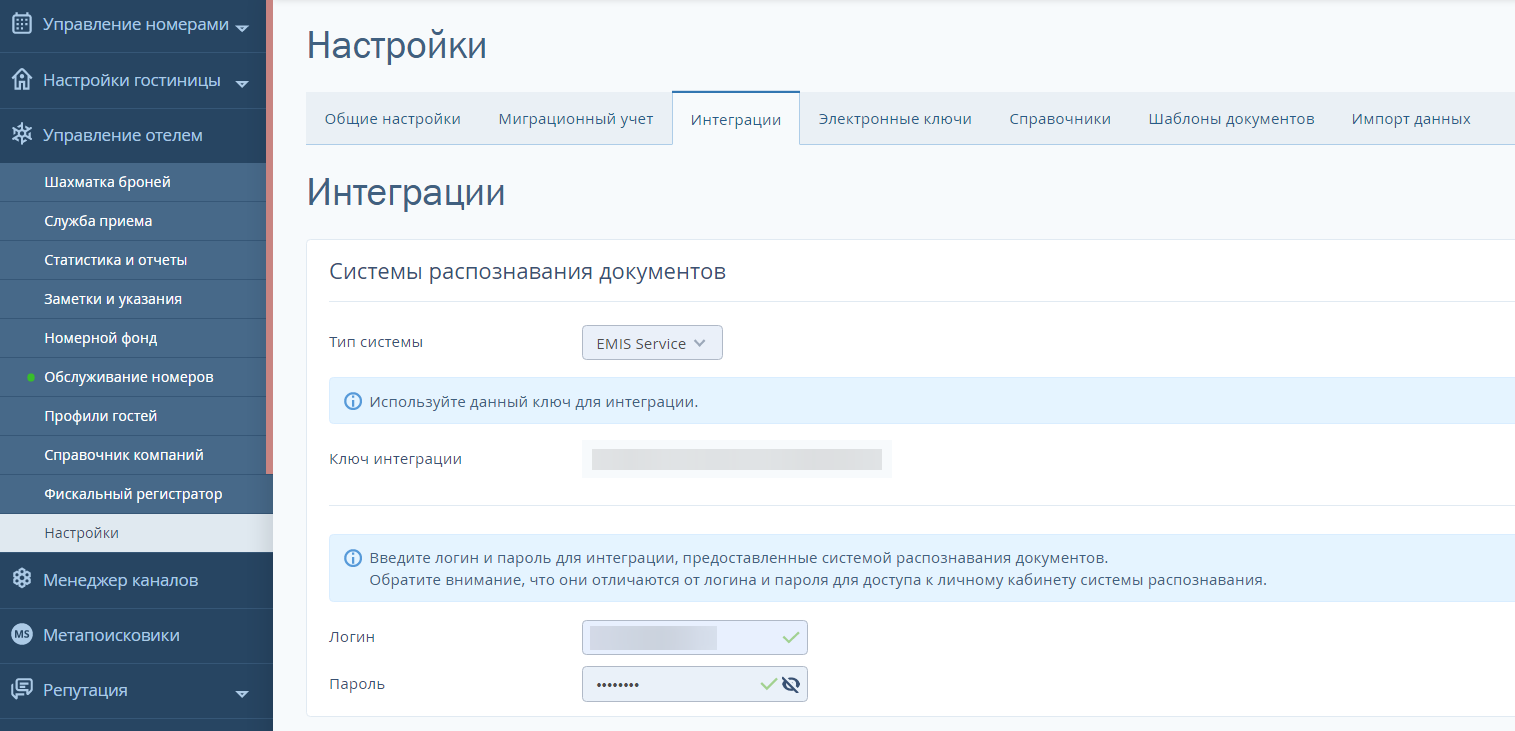Toggle password visibility with the eye icon
This screenshot has height=731, width=1515.
click(x=791, y=684)
